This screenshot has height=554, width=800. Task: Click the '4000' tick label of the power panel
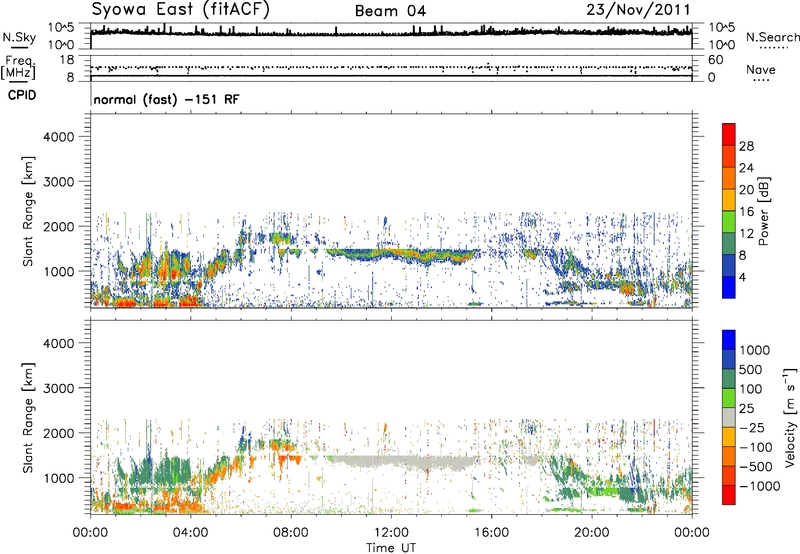coord(58,137)
